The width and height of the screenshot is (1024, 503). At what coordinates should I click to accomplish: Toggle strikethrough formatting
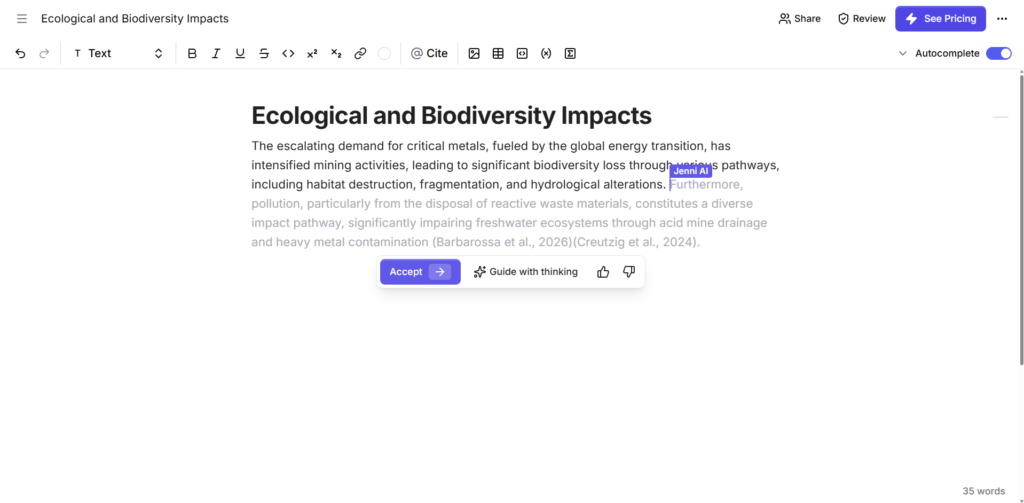264,54
